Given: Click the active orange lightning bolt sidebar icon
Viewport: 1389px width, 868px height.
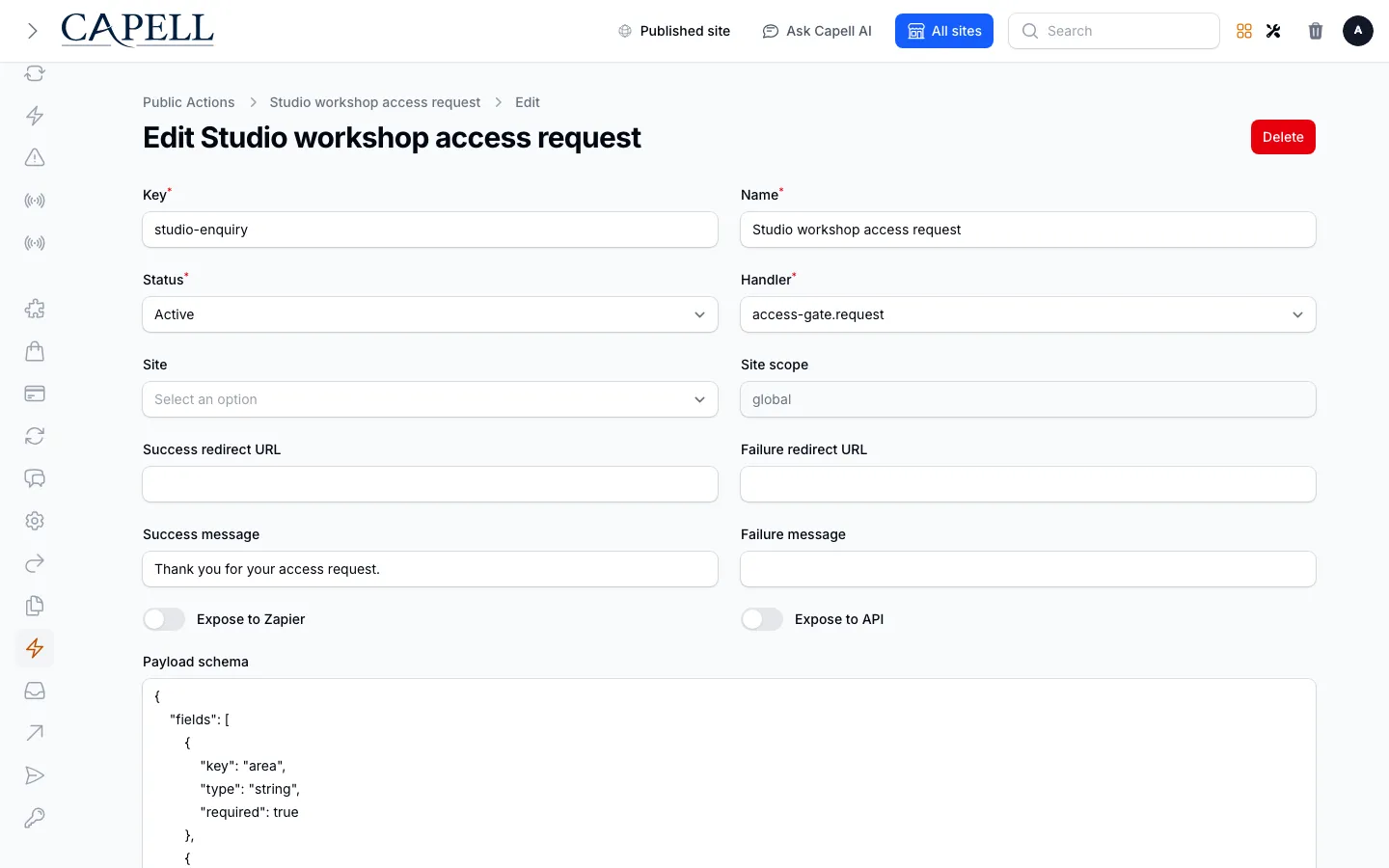Looking at the screenshot, I should click(35, 648).
